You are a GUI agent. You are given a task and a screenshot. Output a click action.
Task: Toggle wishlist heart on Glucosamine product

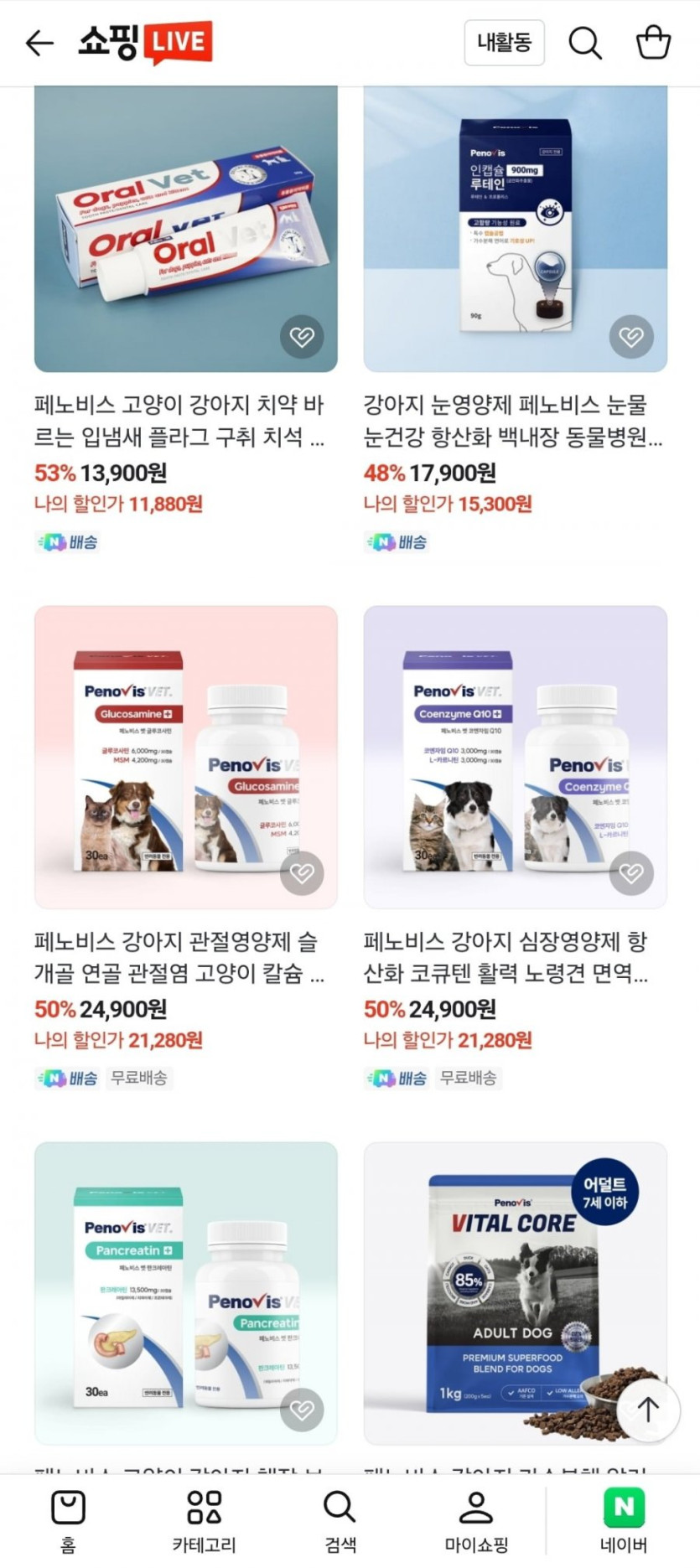pos(302,873)
